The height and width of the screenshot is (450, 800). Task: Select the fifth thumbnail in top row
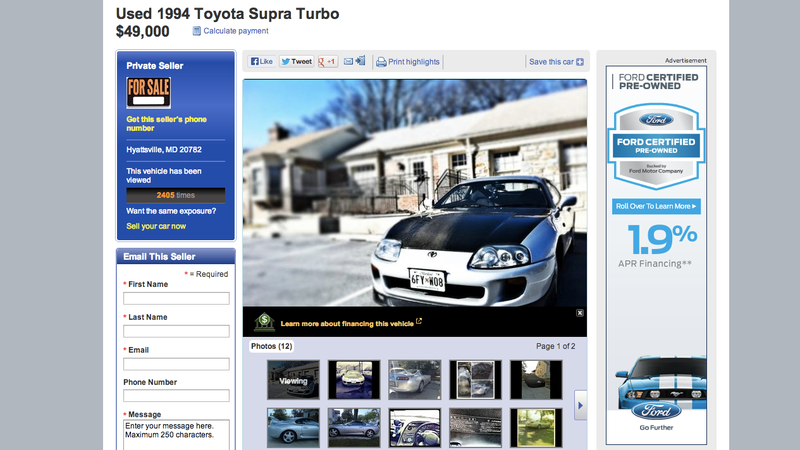(x=536, y=380)
